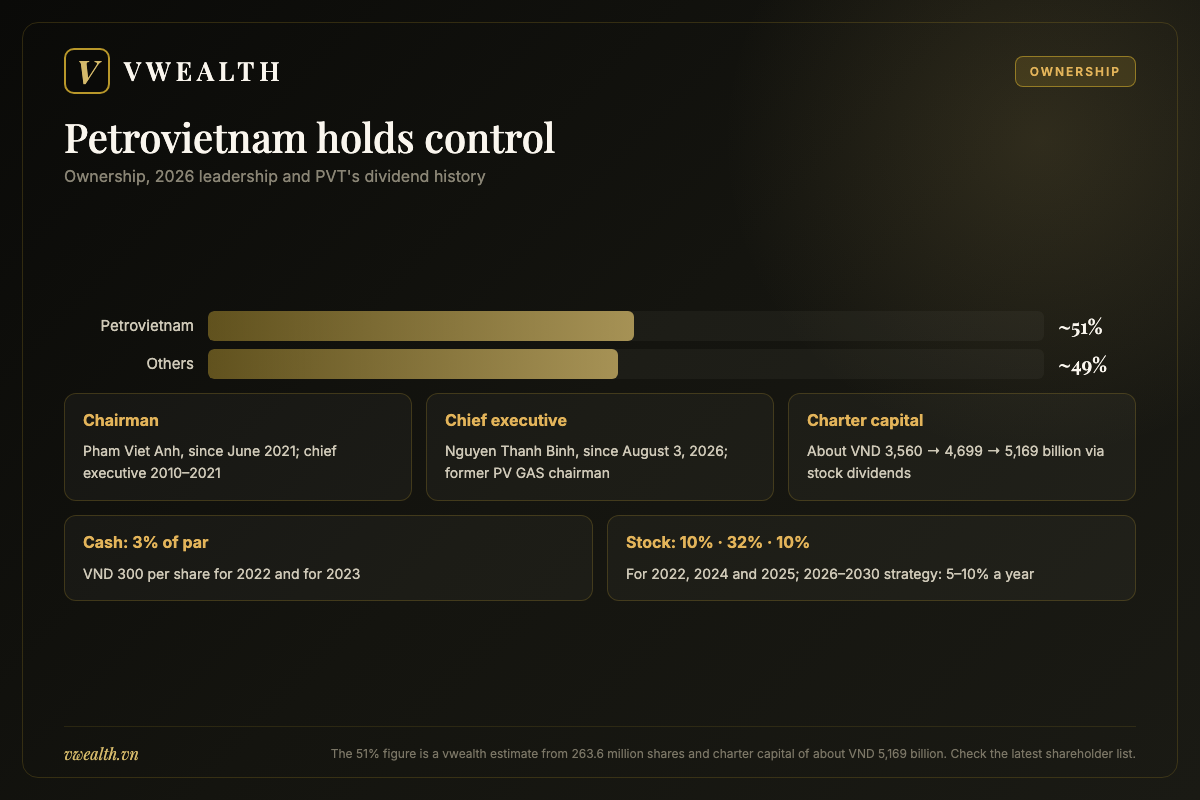Open the Chief executive card
This screenshot has width=1200, height=800.
coord(600,447)
